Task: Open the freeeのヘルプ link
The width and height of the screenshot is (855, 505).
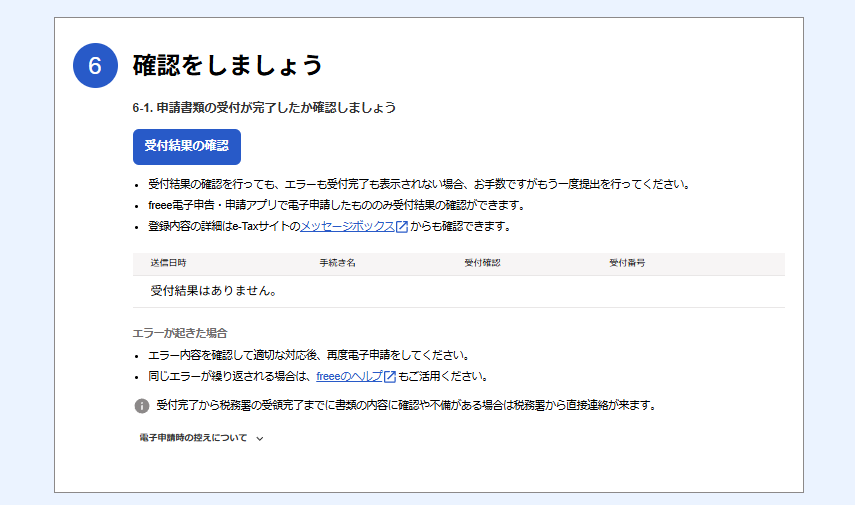Action: pyautogui.click(x=349, y=376)
